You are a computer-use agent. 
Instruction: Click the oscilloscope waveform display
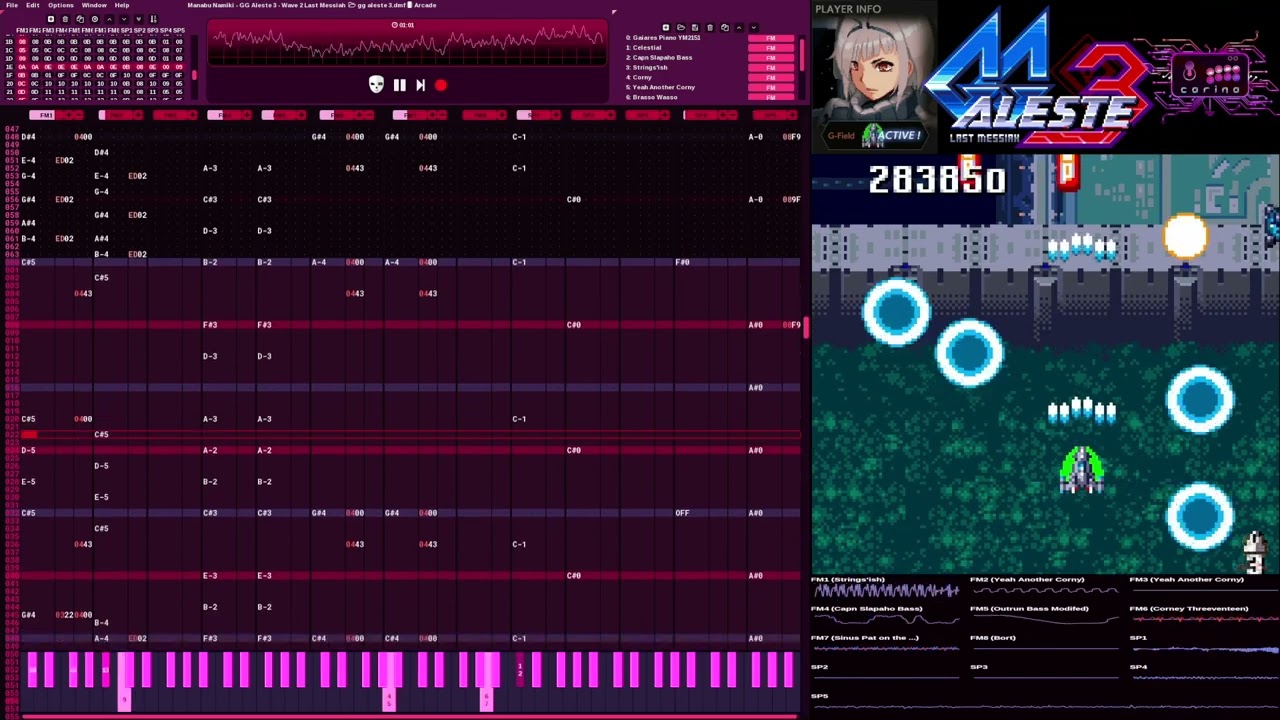coord(407,44)
